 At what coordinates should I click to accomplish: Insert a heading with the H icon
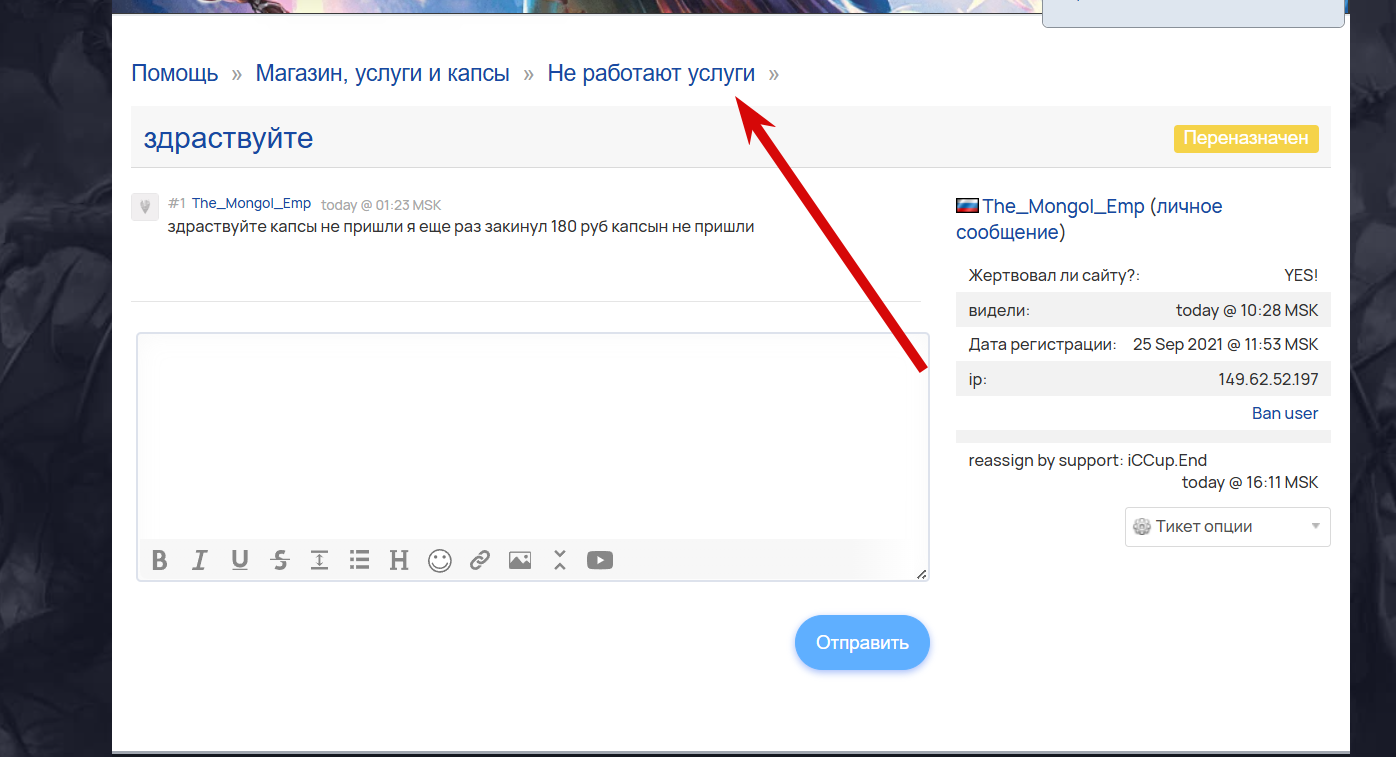(x=399, y=560)
